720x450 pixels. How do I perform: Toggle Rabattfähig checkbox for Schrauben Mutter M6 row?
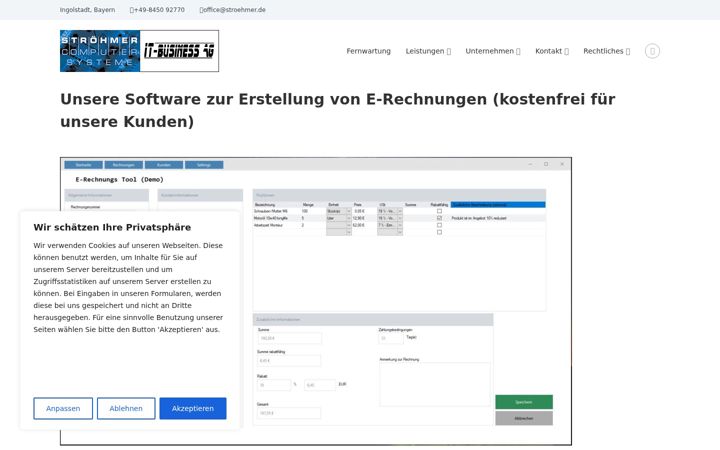tap(439, 211)
